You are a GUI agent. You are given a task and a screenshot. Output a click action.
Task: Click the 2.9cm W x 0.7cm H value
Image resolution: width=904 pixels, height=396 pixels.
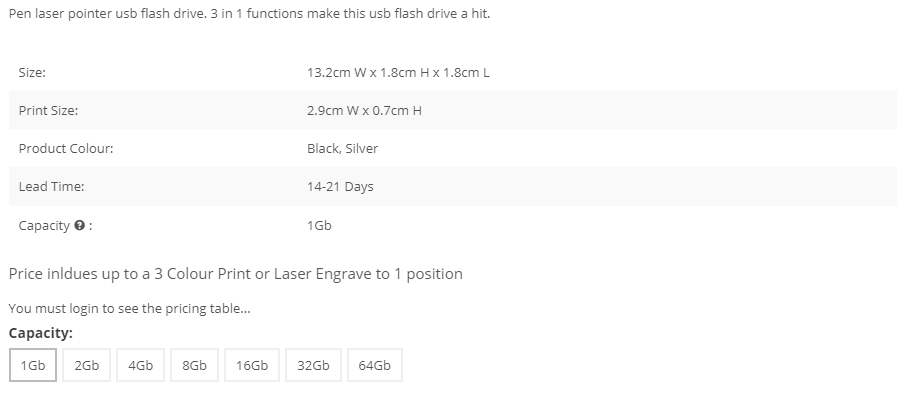(364, 111)
